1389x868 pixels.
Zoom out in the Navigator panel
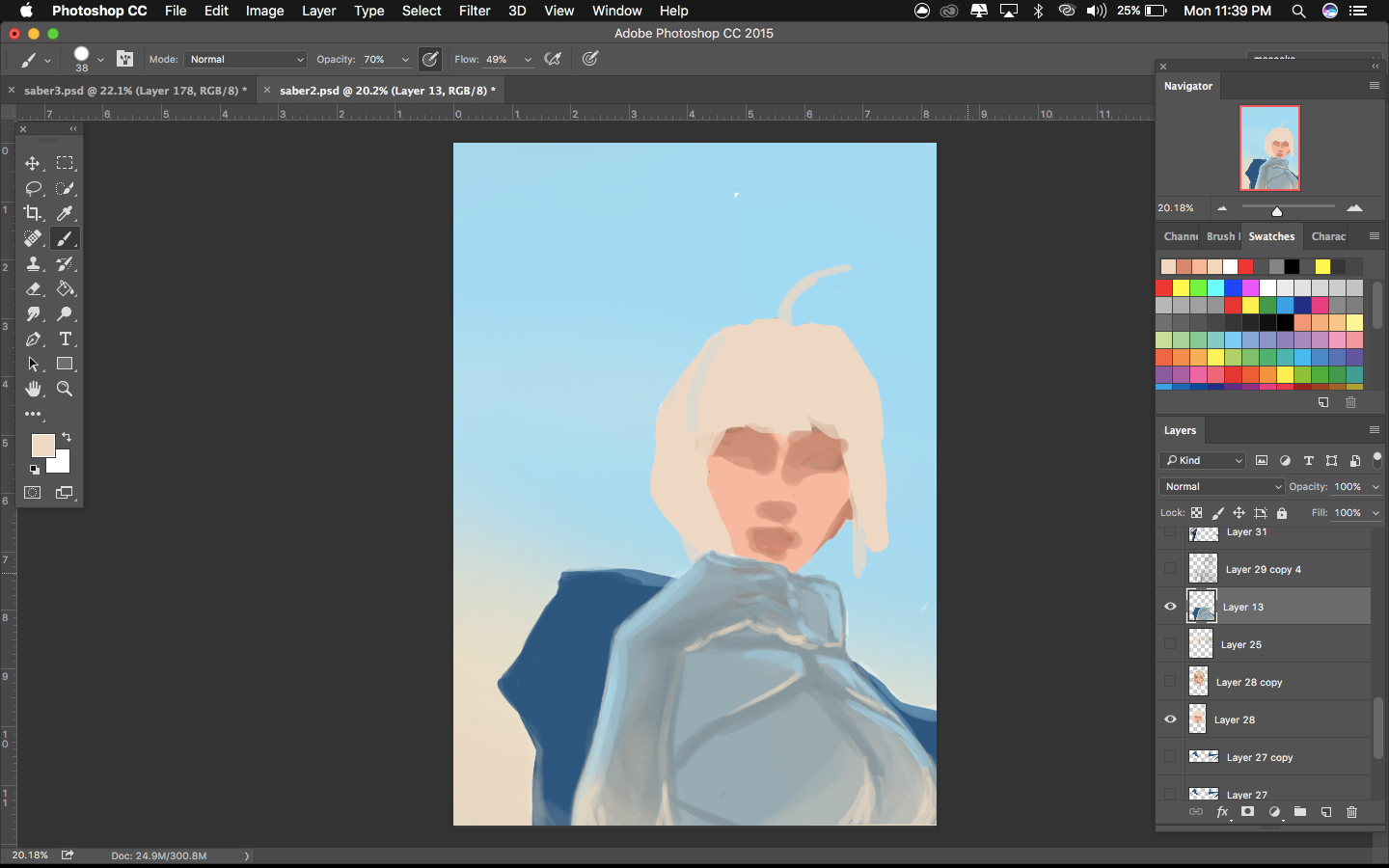coord(1222,208)
